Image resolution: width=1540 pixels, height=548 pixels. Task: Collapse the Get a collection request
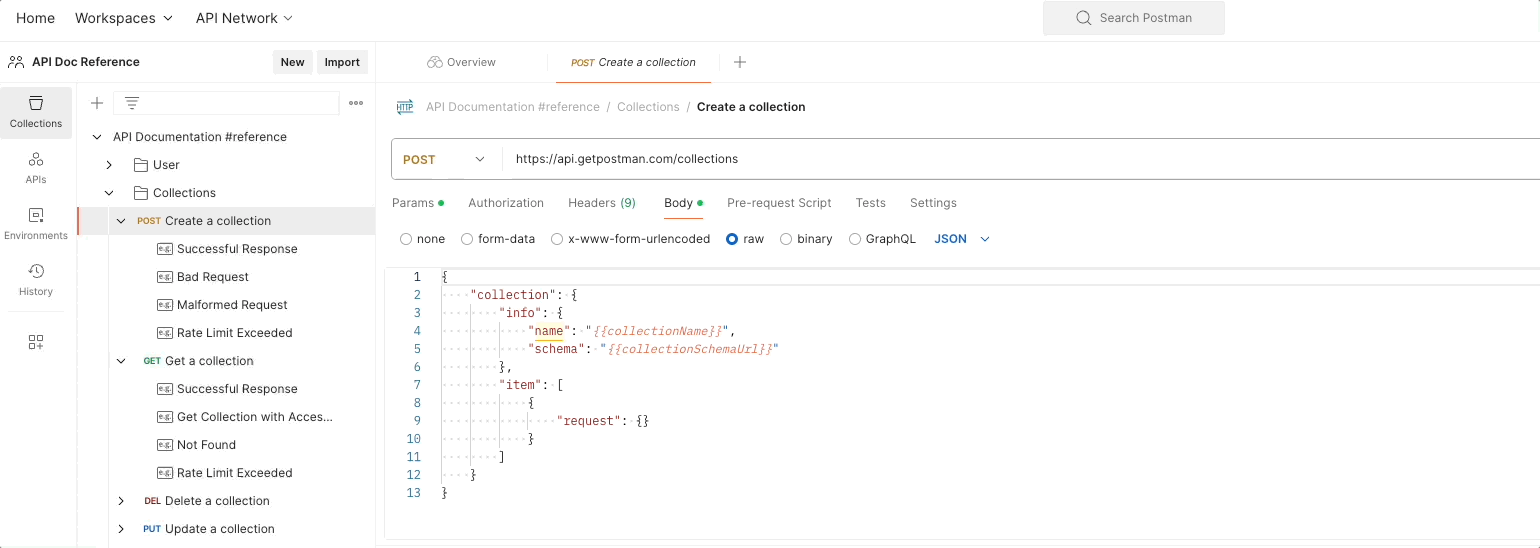pos(121,361)
